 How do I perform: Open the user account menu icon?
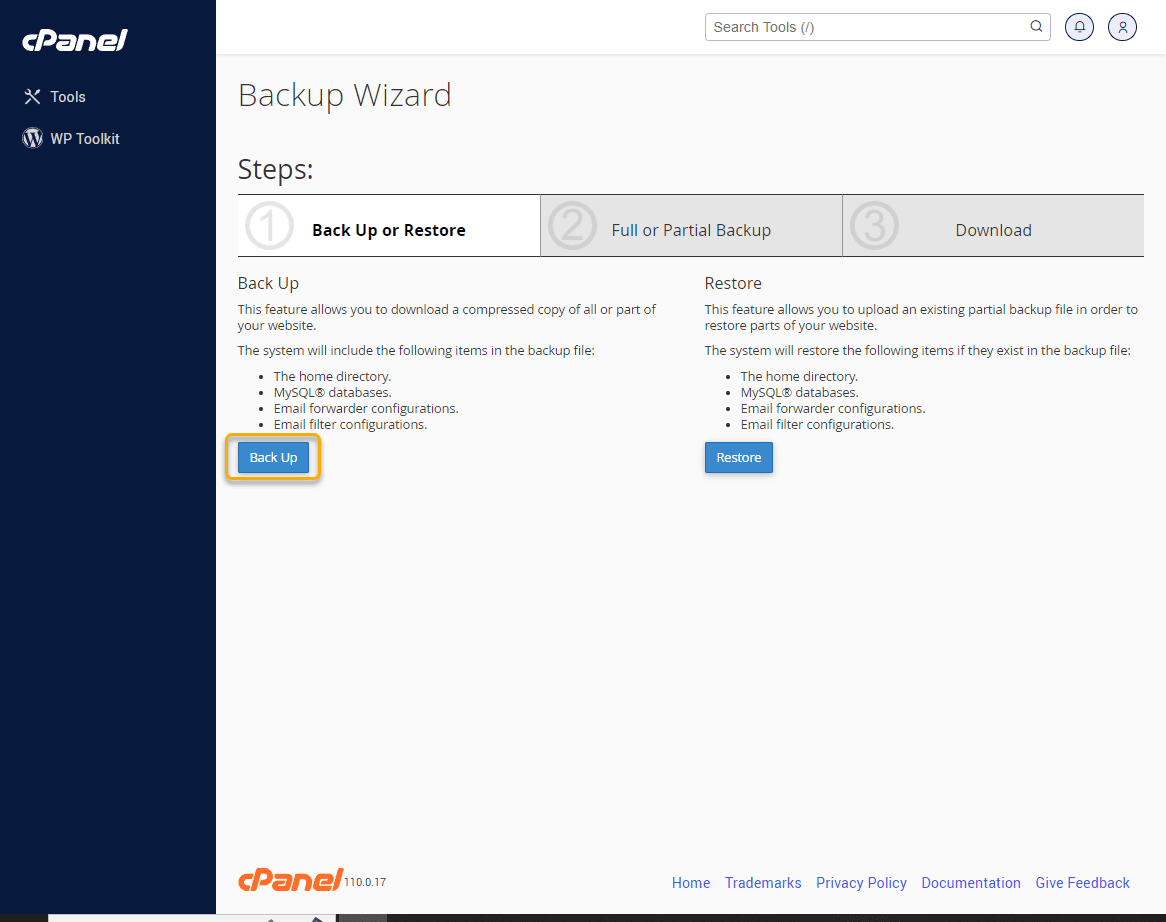coord(1122,28)
